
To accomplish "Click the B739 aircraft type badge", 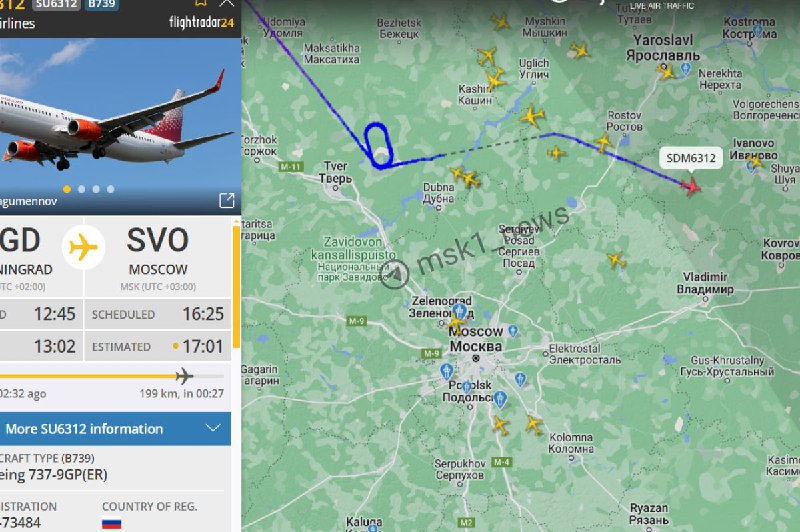I will click(102, 4).
